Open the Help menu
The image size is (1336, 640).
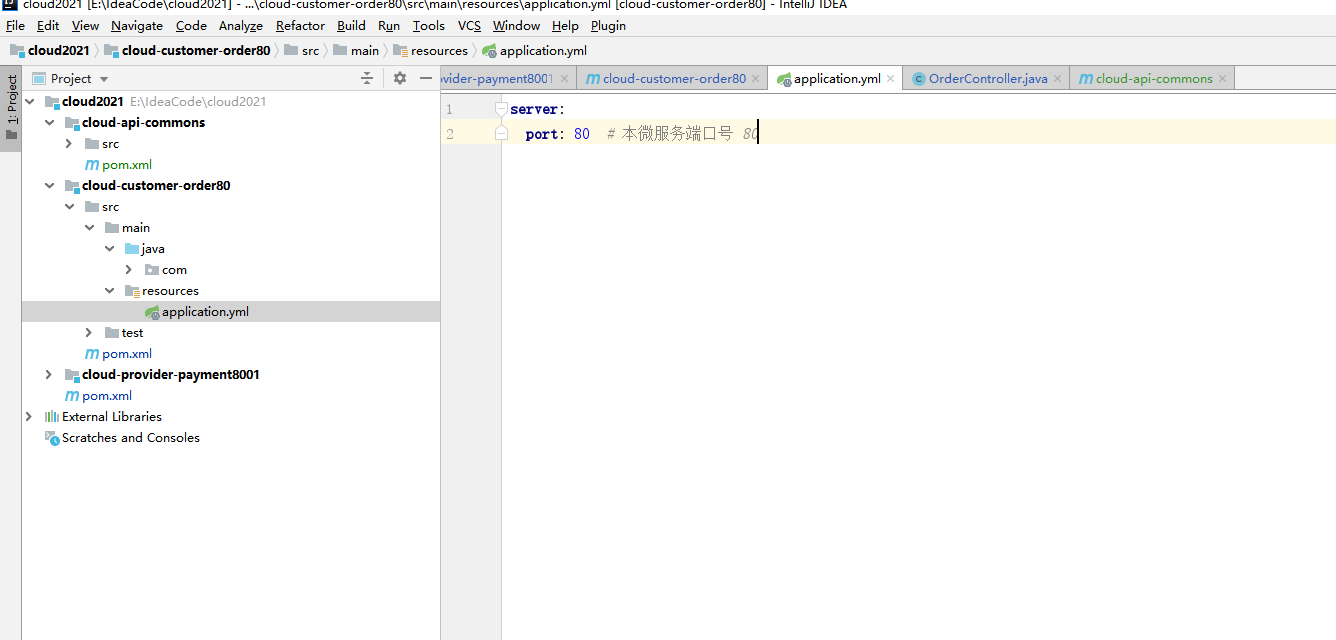click(565, 26)
